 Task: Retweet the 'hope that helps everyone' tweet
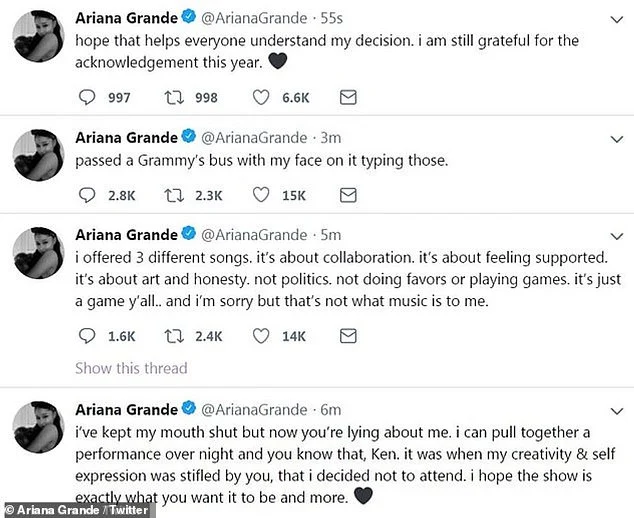point(176,97)
